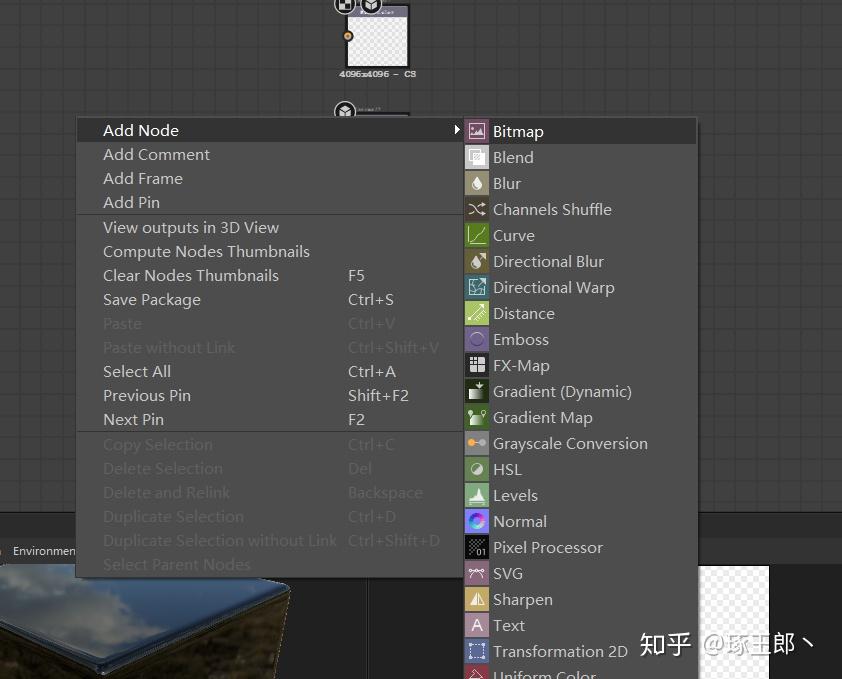
Task: Select Levels node label
Action: tap(516, 496)
